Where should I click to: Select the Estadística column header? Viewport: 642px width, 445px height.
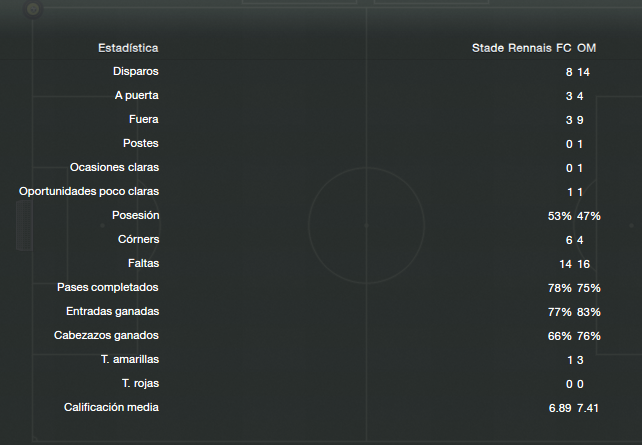128,48
